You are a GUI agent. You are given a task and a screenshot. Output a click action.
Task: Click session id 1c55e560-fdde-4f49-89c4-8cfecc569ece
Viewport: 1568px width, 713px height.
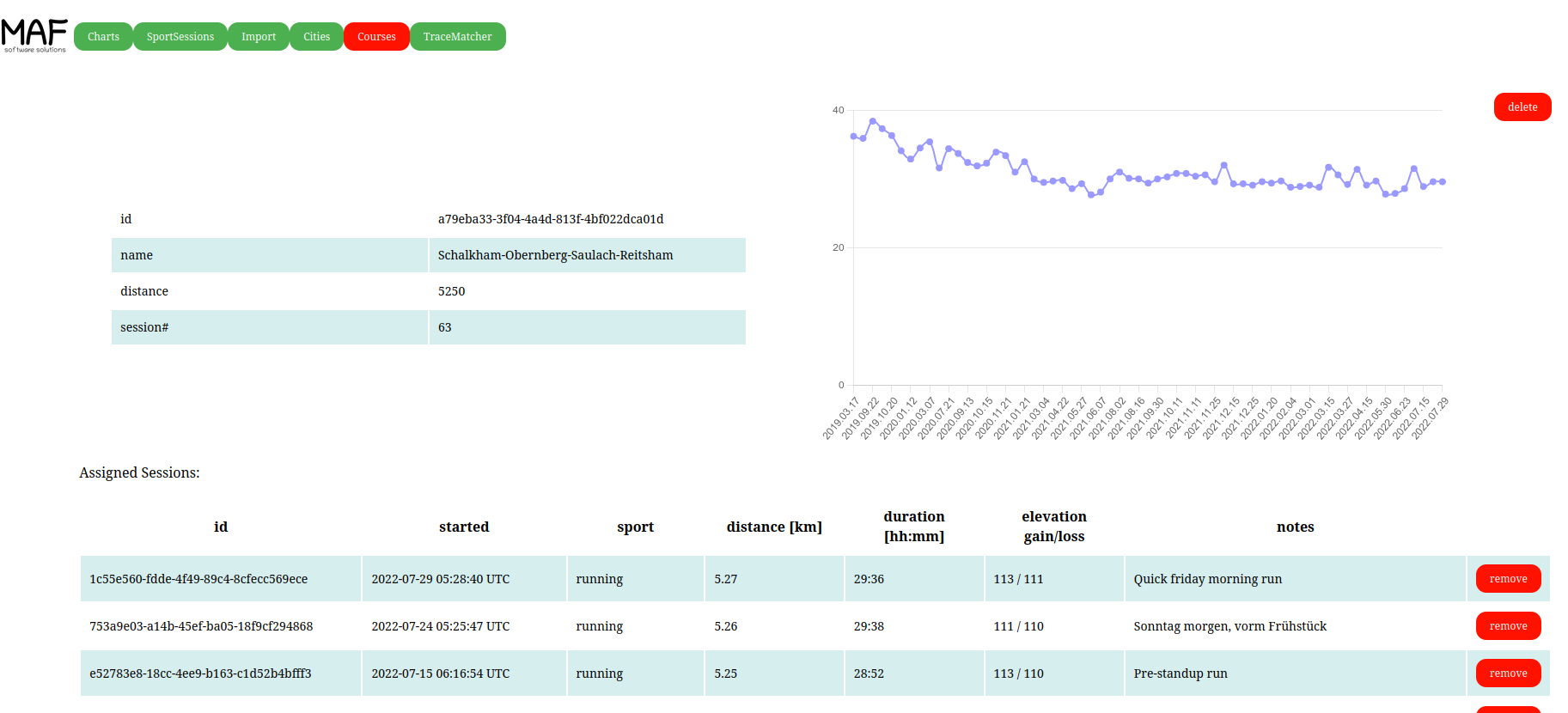(198, 579)
